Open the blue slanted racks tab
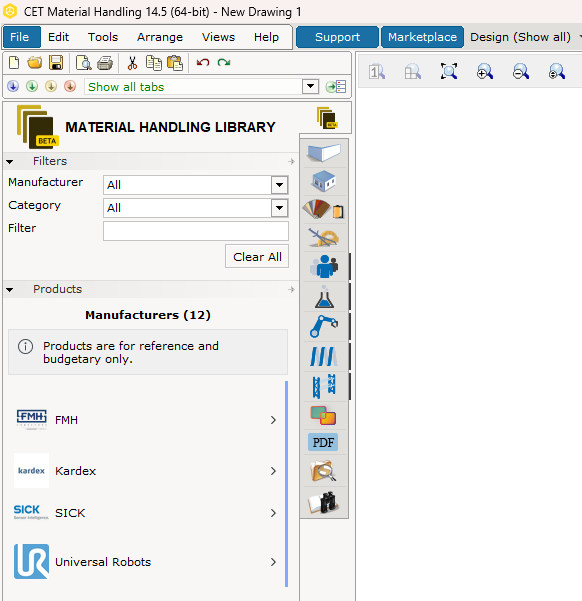582x601 pixels. (x=324, y=356)
